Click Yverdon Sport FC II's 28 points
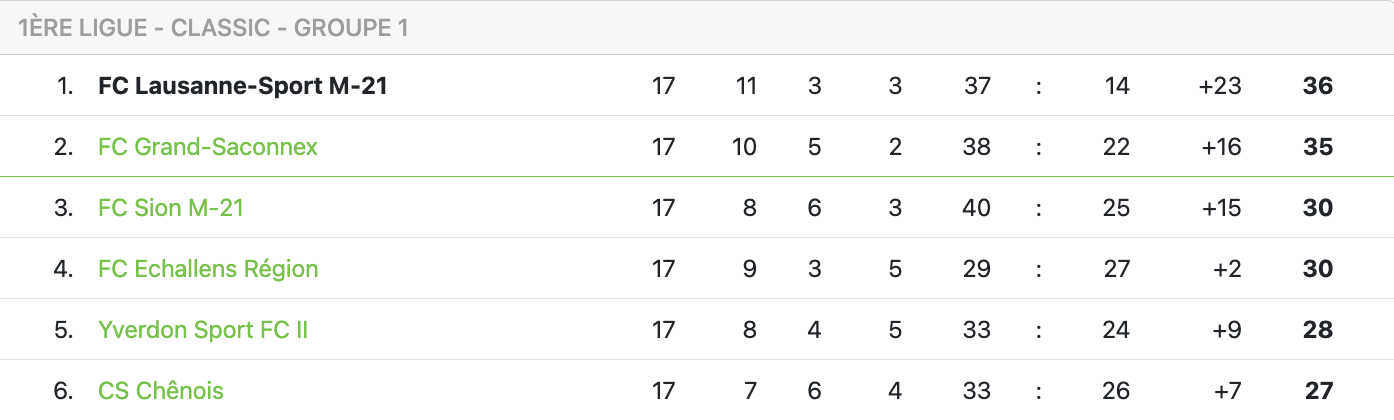This screenshot has height=420, width=1394. 1318,330
